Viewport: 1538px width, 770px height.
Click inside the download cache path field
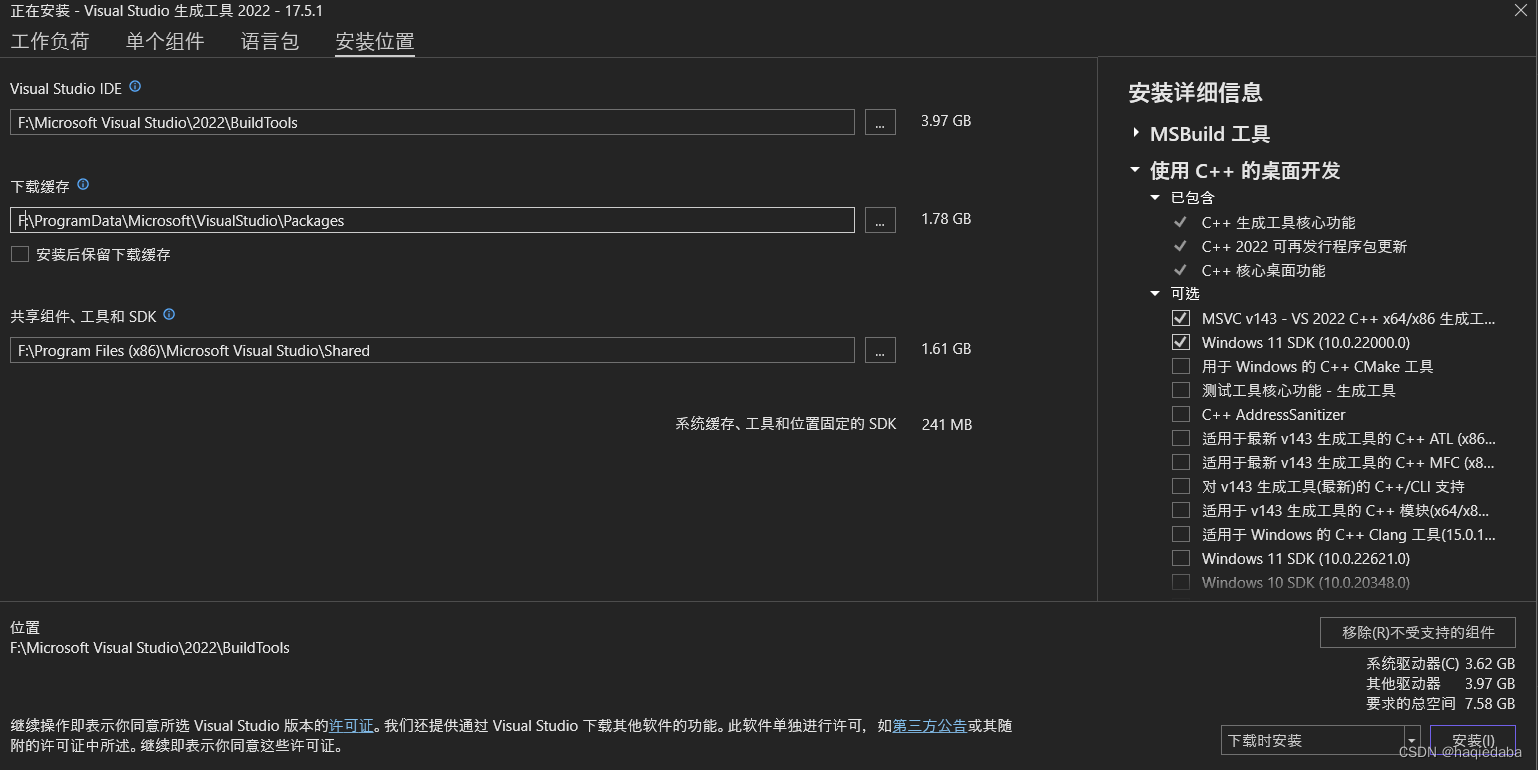[430, 219]
